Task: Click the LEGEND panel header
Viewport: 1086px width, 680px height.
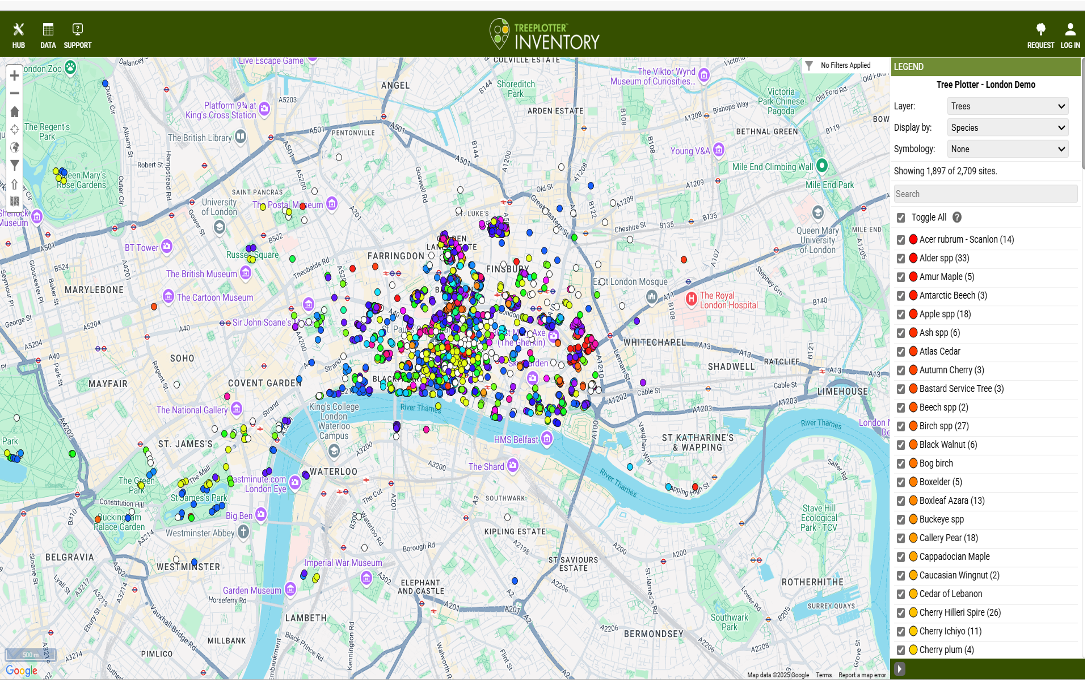Action: coord(986,66)
